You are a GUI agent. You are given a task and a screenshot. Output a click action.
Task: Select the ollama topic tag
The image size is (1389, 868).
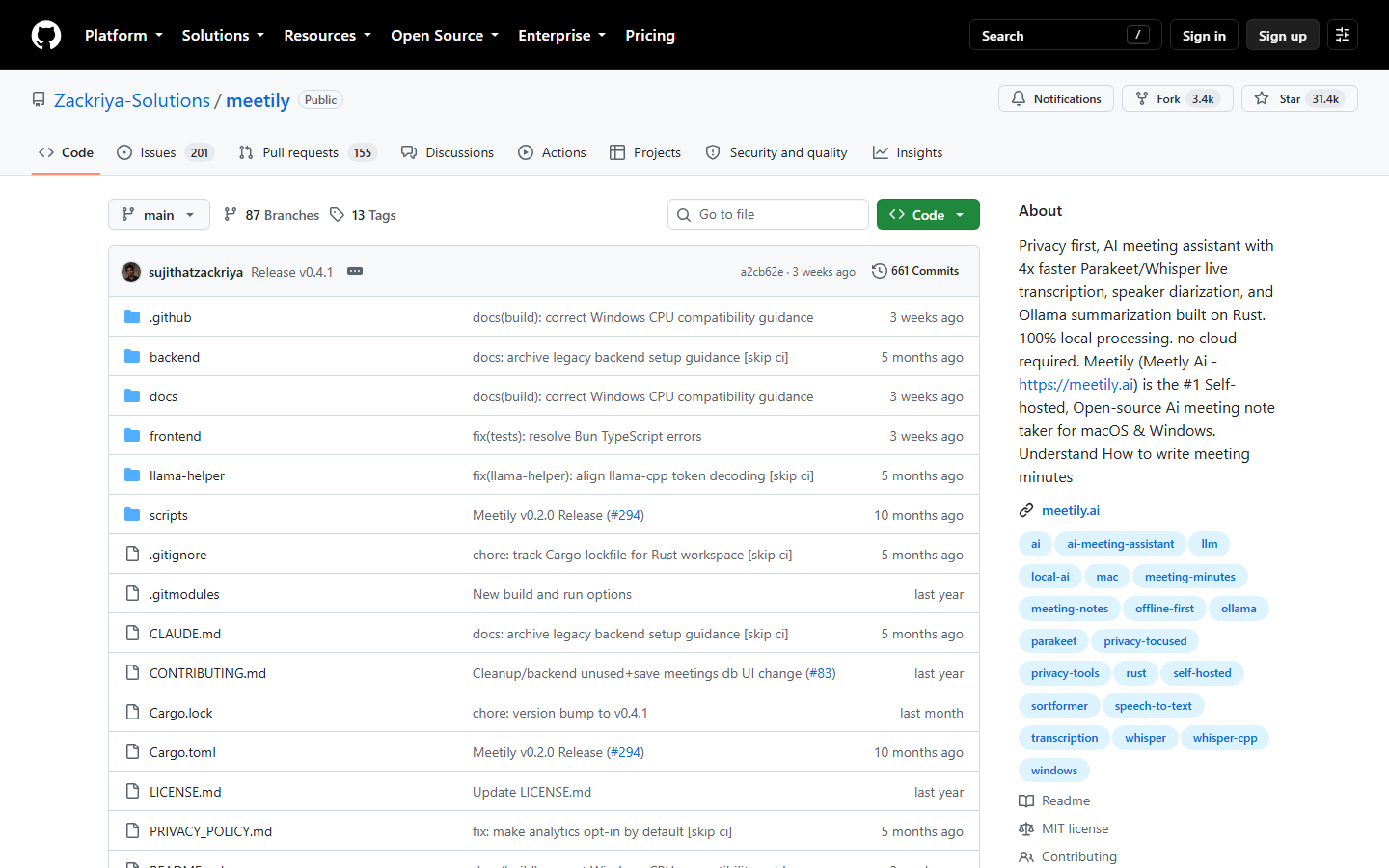[1239, 609]
